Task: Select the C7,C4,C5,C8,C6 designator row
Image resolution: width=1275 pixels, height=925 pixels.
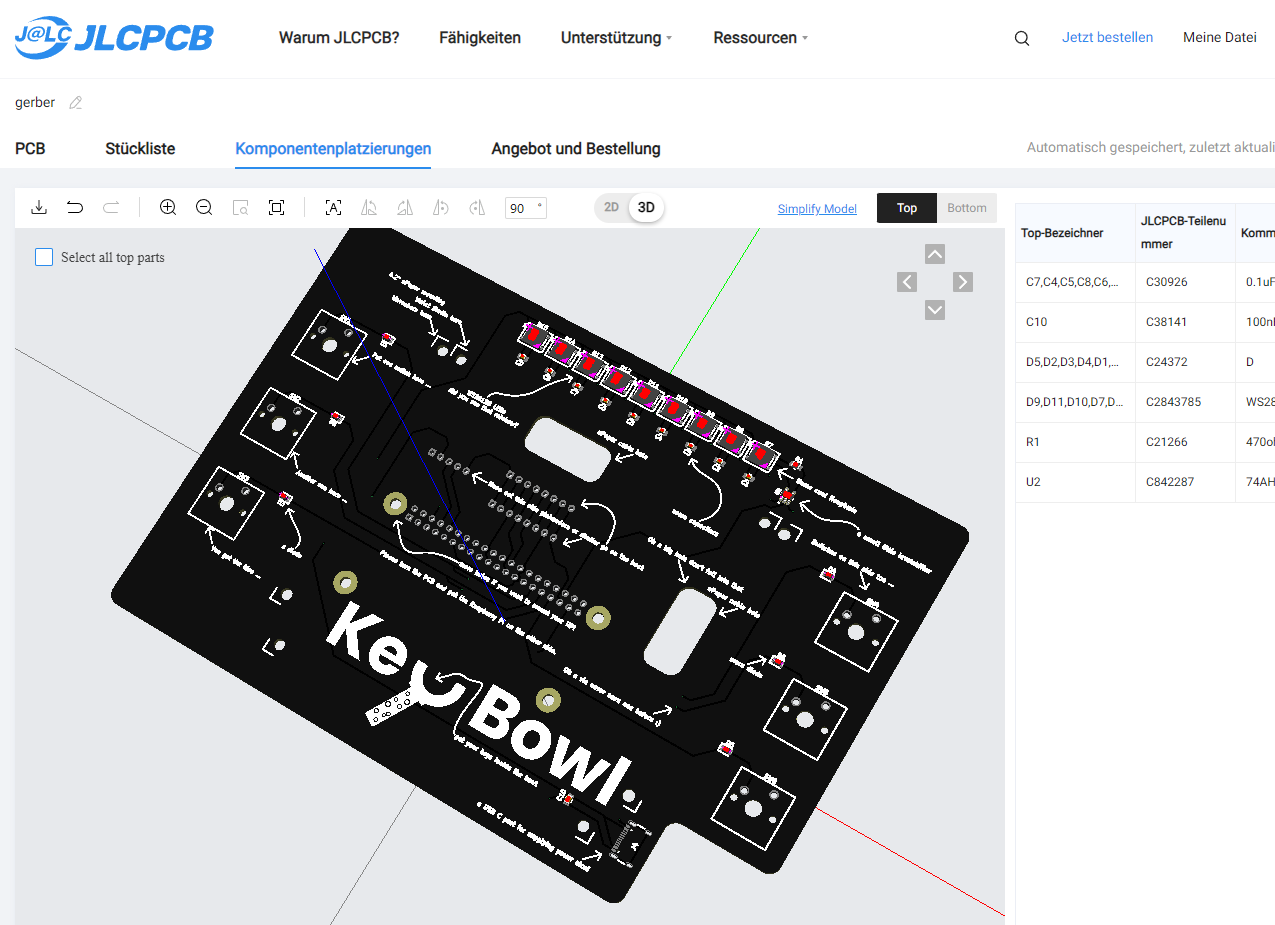Action: tap(1145, 282)
